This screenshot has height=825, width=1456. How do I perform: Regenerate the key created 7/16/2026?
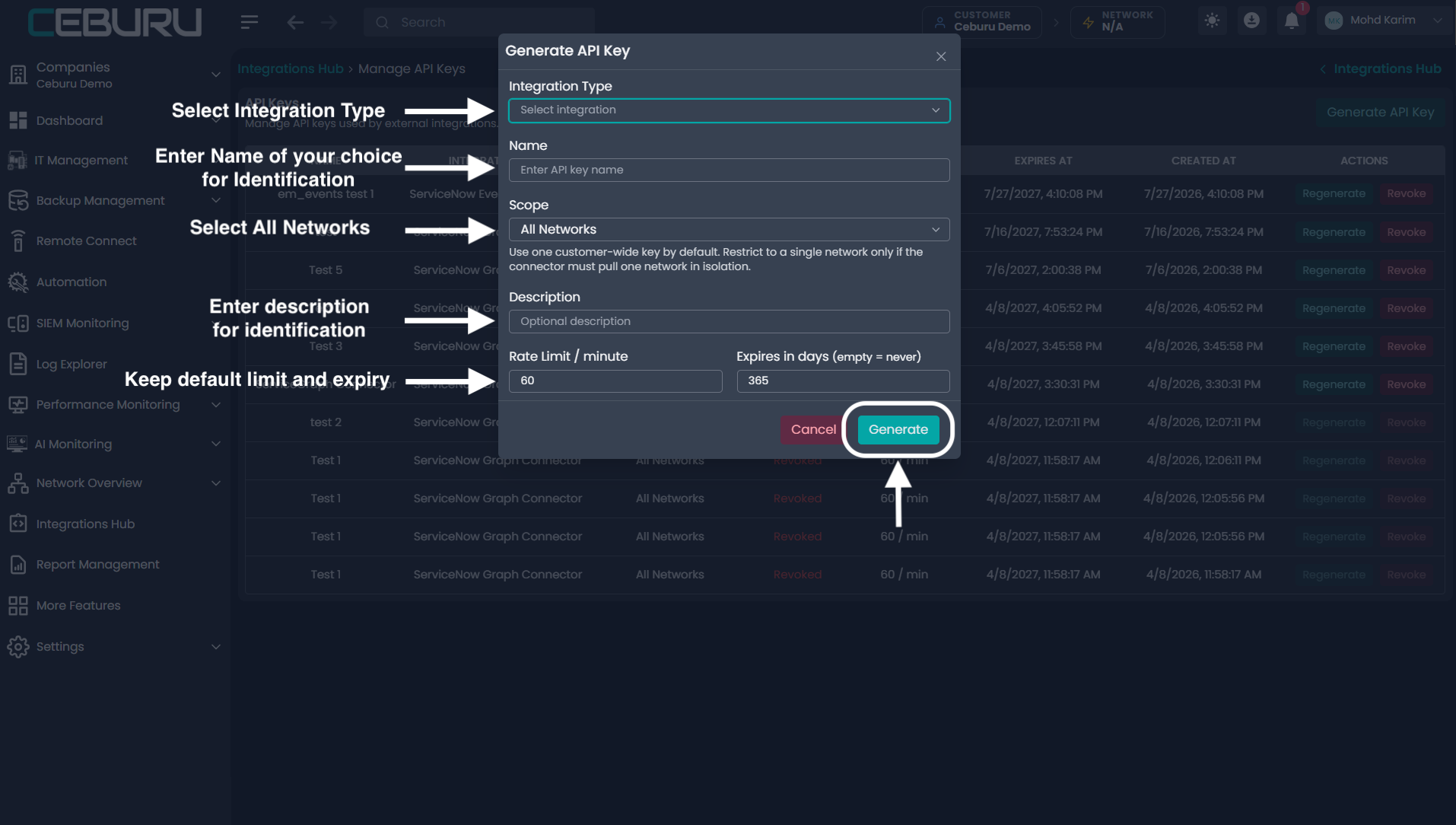pos(1334,231)
